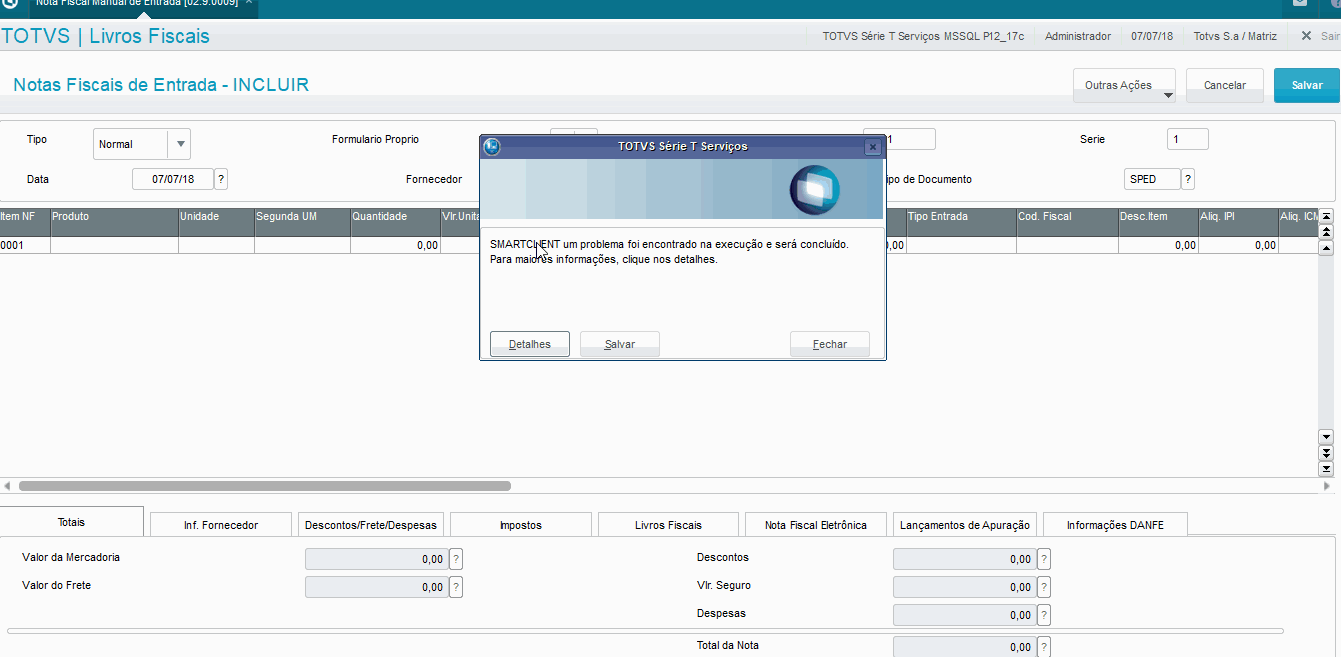Click the Descontos value field
1341x657 pixels.
tap(964, 559)
